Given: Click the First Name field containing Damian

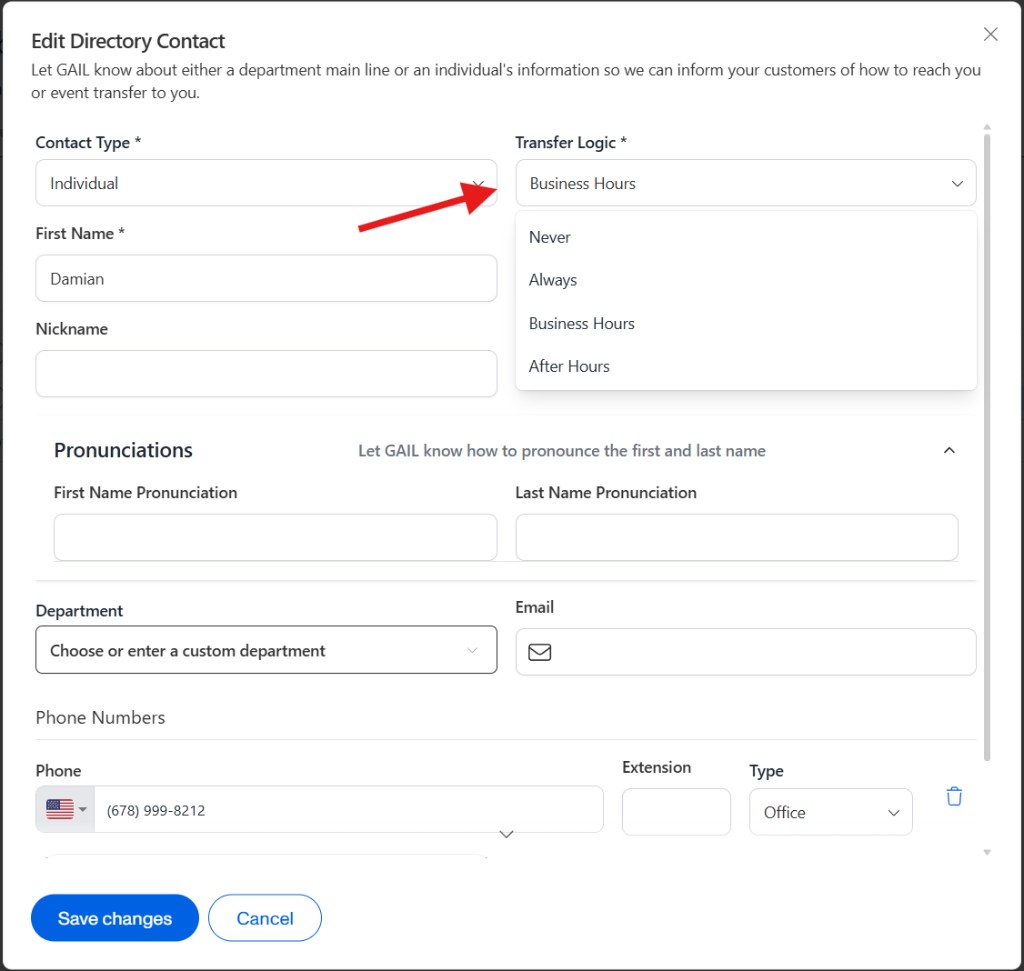Looking at the screenshot, I should [x=266, y=278].
